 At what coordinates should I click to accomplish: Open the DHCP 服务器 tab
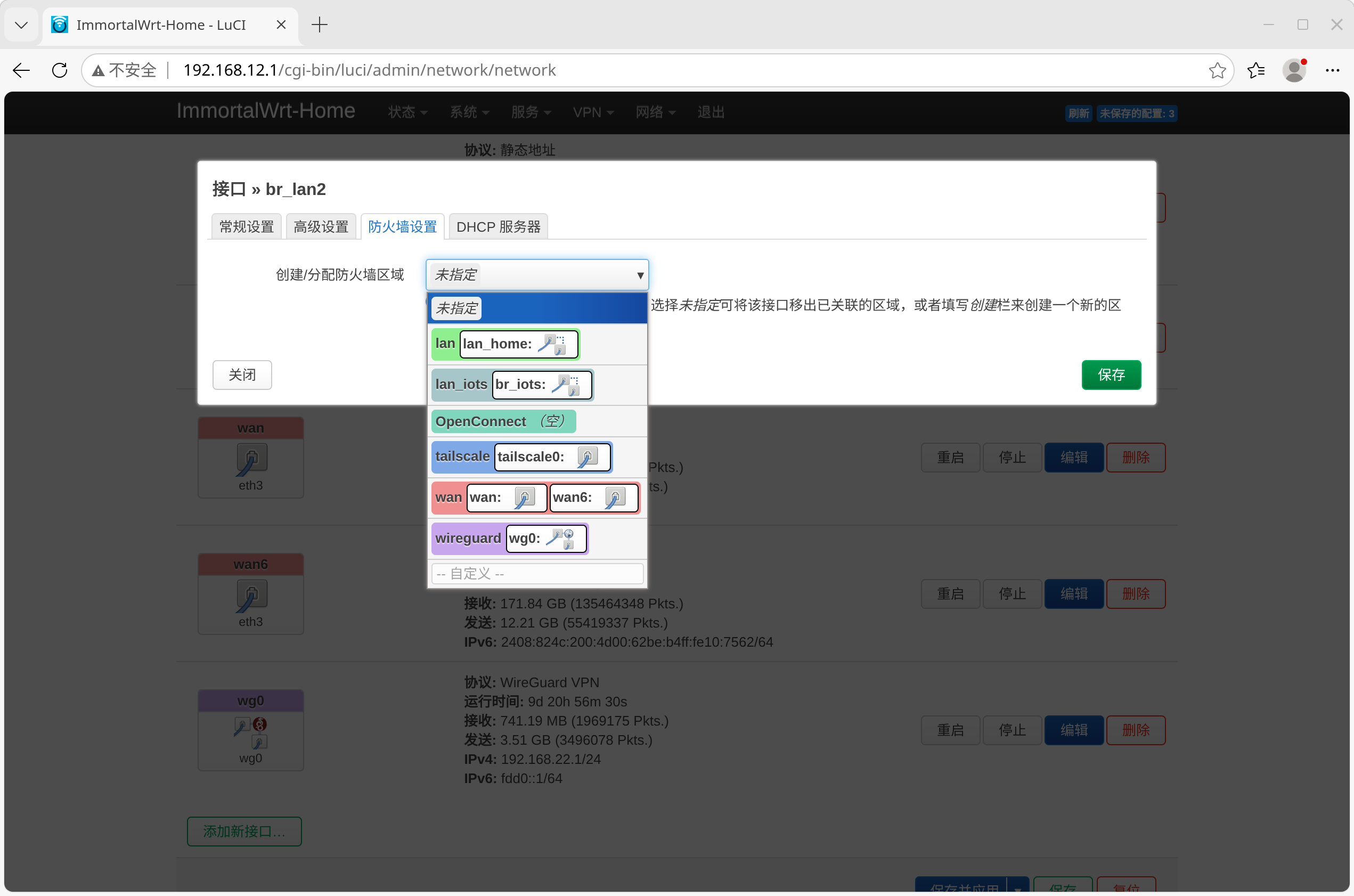(498, 227)
